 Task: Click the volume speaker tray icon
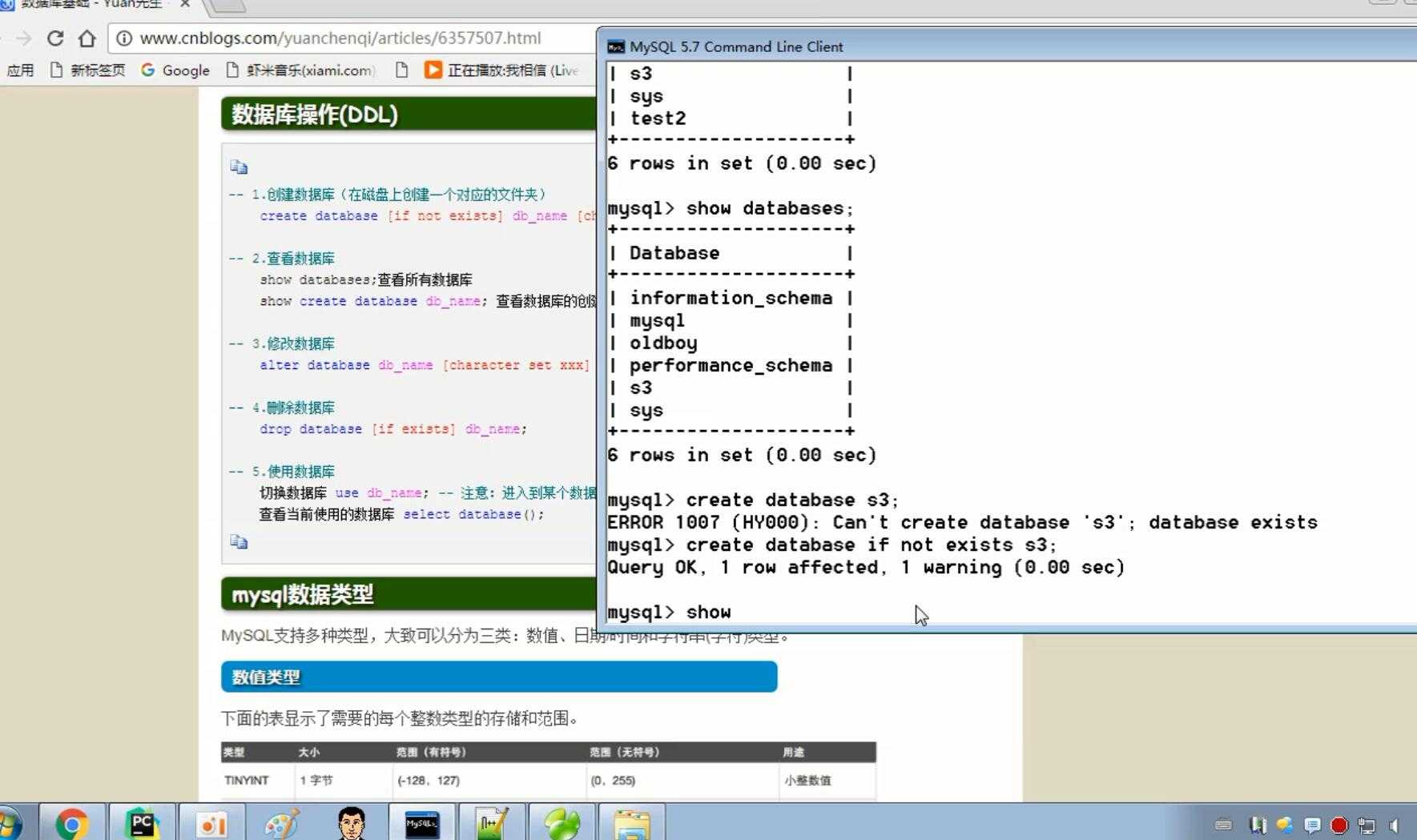[1394, 825]
